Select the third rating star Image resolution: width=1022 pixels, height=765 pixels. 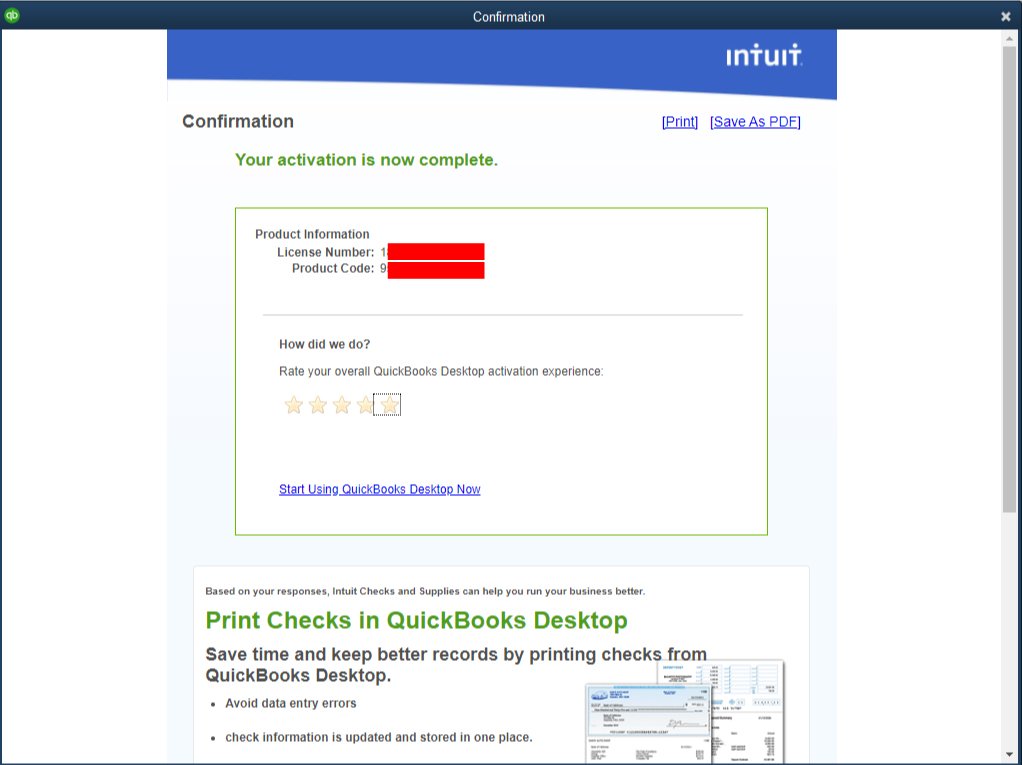(x=342, y=405)
